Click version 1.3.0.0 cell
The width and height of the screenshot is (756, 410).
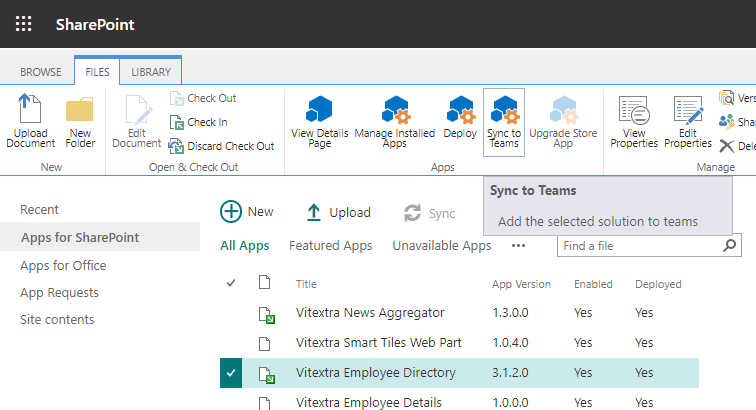[x=510, y=313]
